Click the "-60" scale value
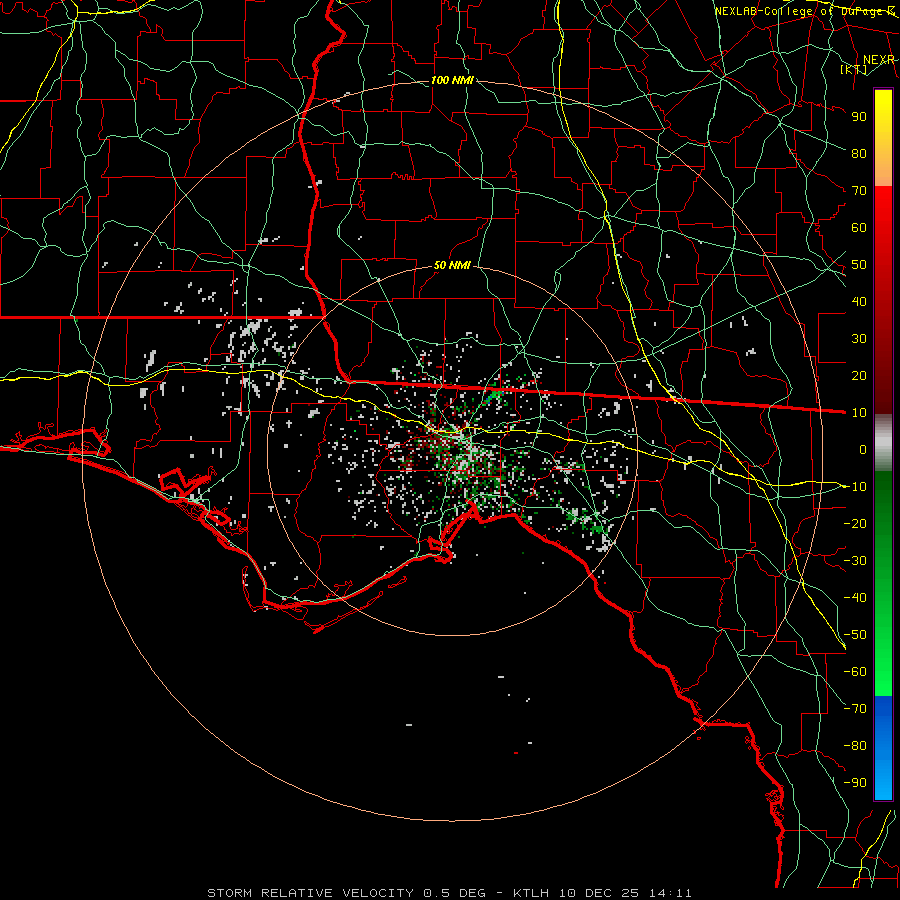This screenshot has width=900, height=900. (855, 672)
